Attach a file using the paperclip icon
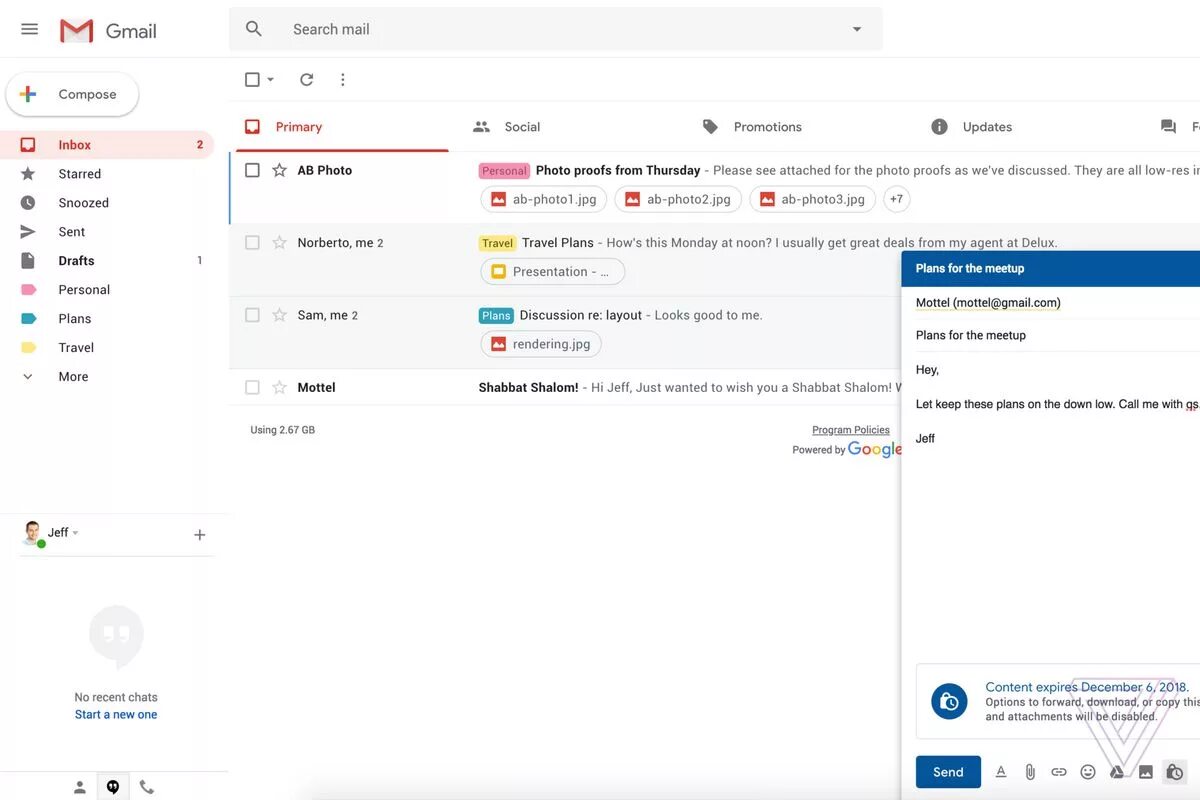The width and height of the screenshot is (1200, 800). (x=1030, y=771)
